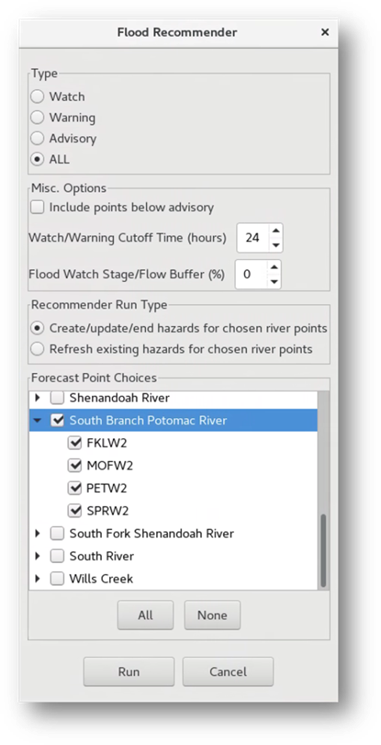Expand the Shenandoah River tree node

pos(38,398)
